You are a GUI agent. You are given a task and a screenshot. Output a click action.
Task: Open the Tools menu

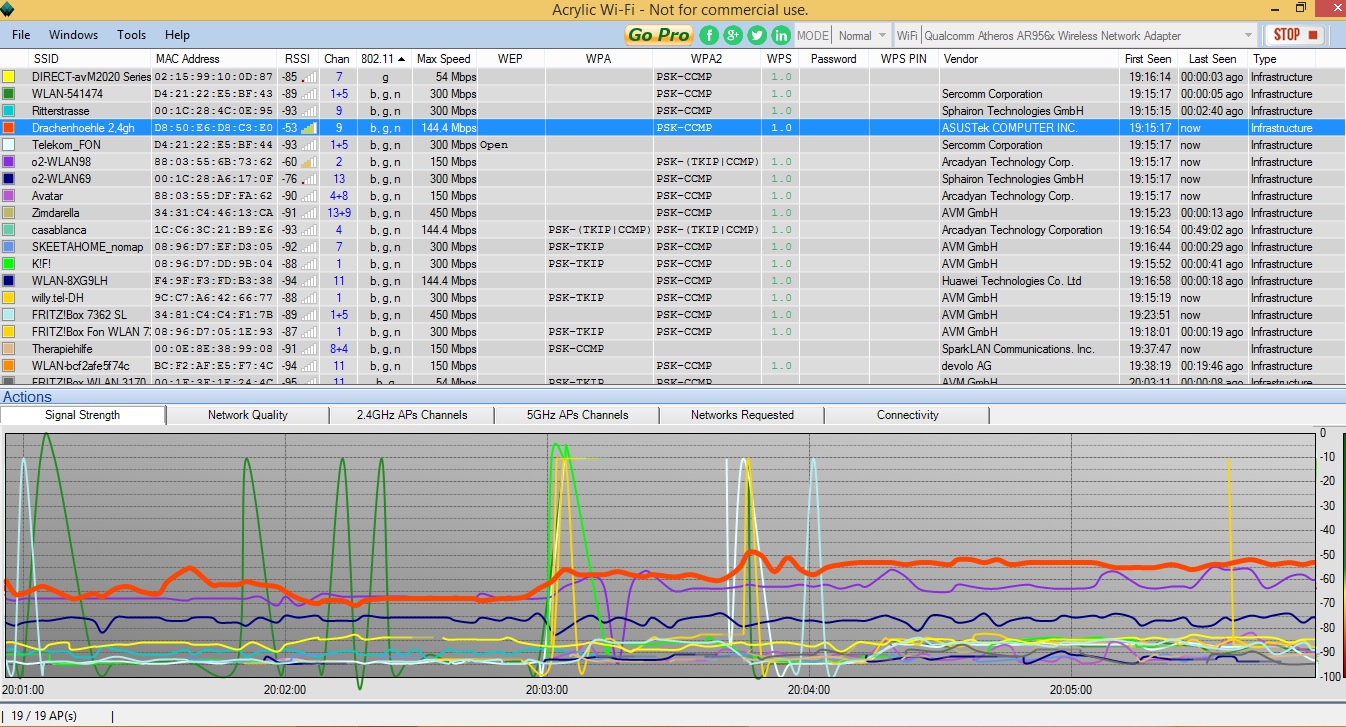131,35
